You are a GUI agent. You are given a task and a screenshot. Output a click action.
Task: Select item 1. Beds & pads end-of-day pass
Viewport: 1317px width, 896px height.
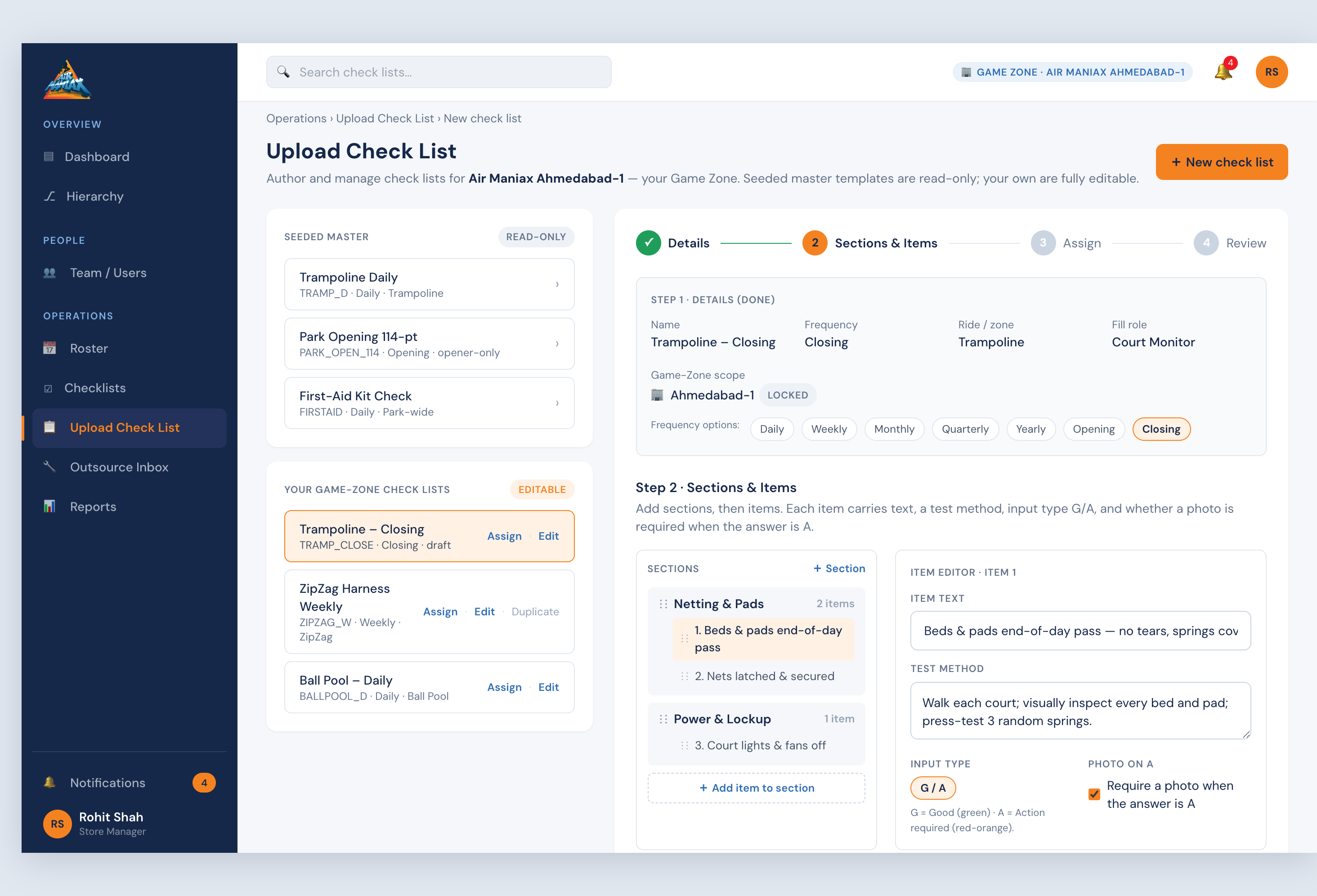point(763,639)
